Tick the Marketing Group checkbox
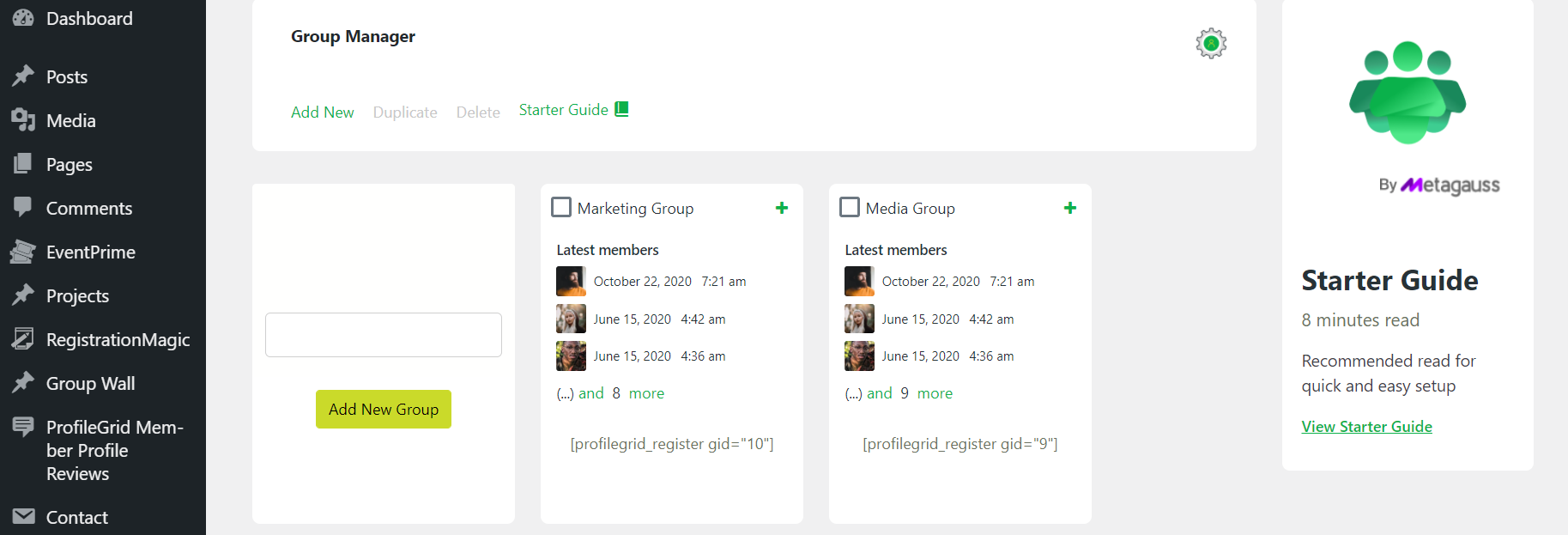The height and width of the screenshot is (535, 1568). (561, 208)
